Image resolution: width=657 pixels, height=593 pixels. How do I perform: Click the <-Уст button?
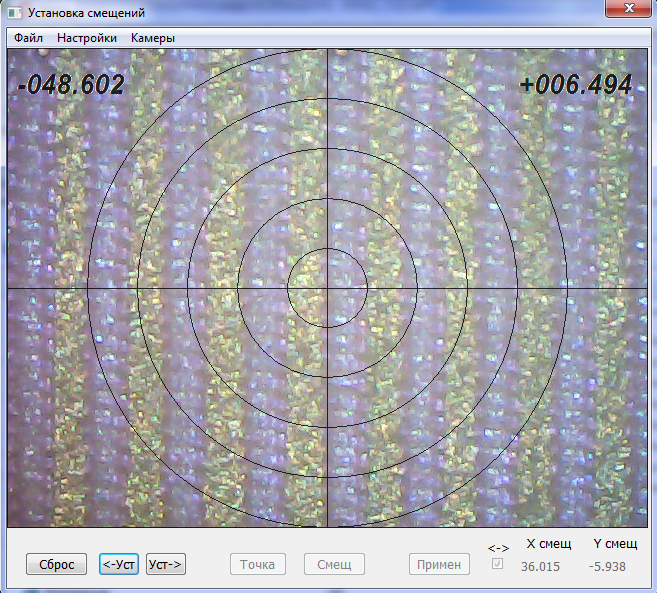[119, 564]
